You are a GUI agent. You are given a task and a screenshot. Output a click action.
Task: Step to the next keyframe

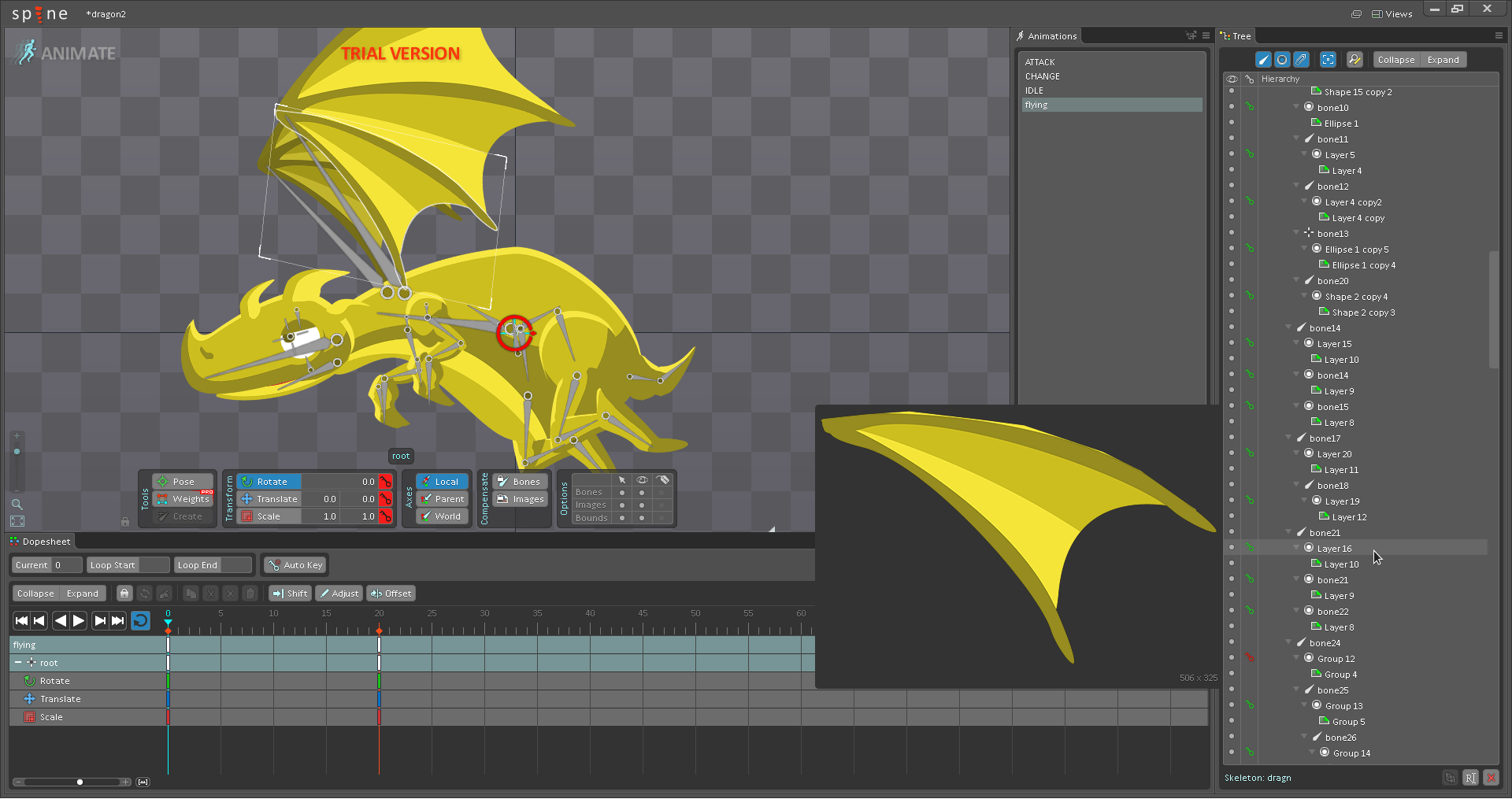[x=100, y=621]
